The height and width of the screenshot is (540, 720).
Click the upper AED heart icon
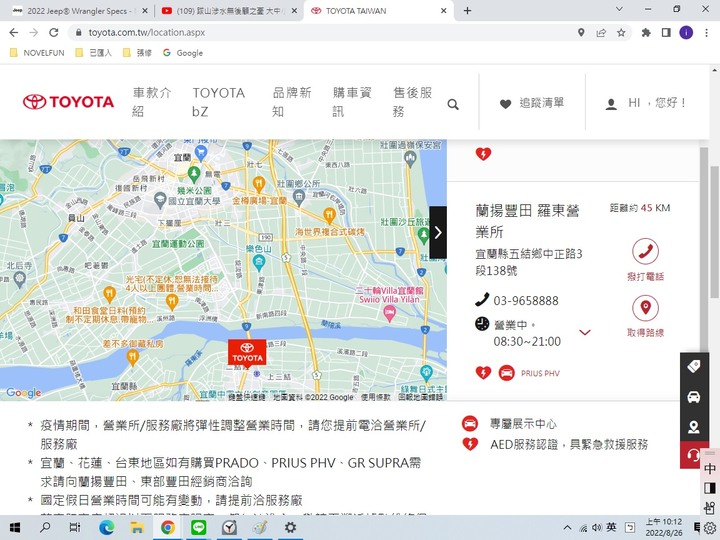(x=483, y=154)
